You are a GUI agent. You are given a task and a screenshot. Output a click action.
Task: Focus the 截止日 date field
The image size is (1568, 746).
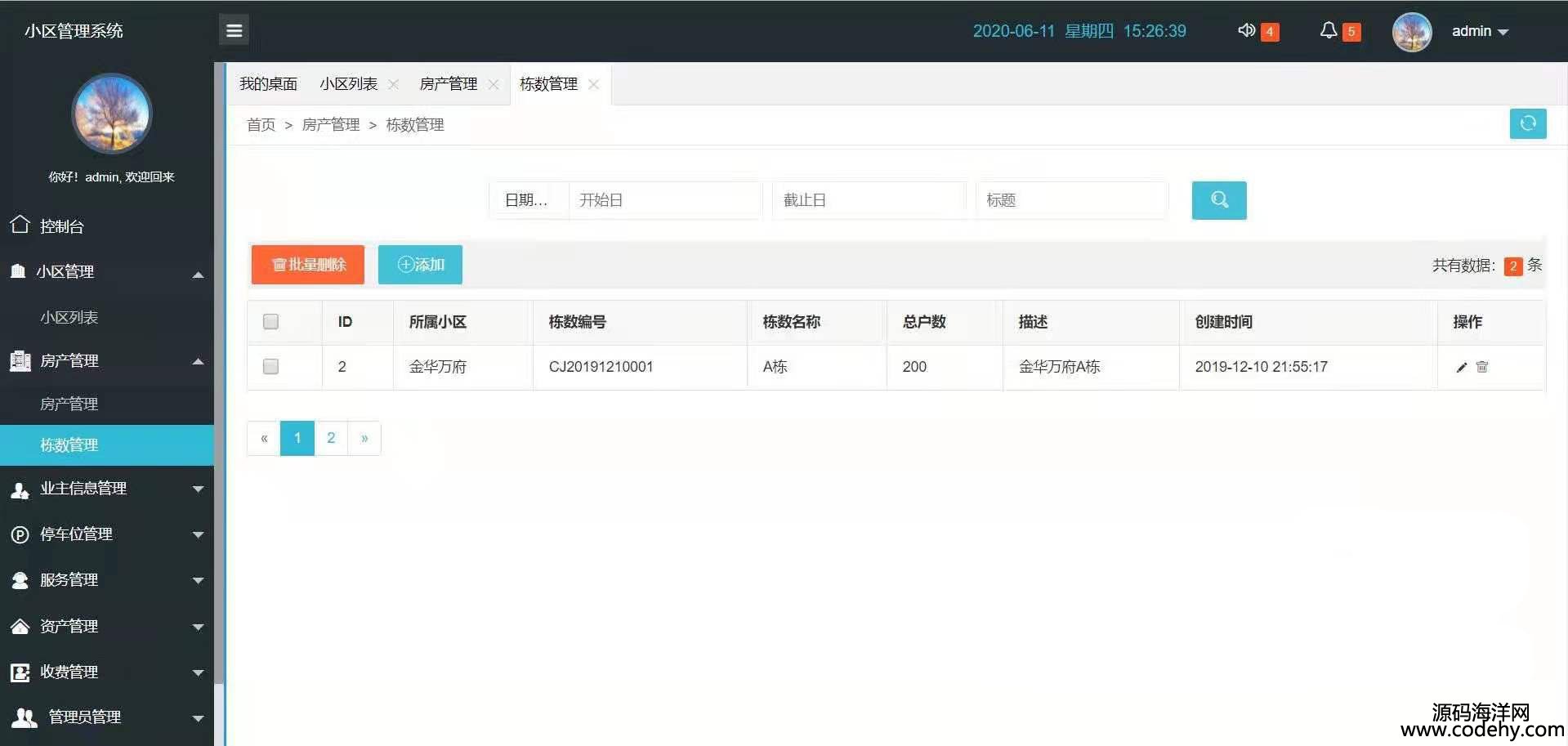869,200
